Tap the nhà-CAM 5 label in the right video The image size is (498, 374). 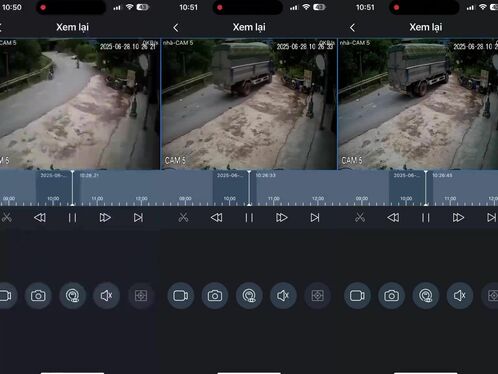pos(355,43)
